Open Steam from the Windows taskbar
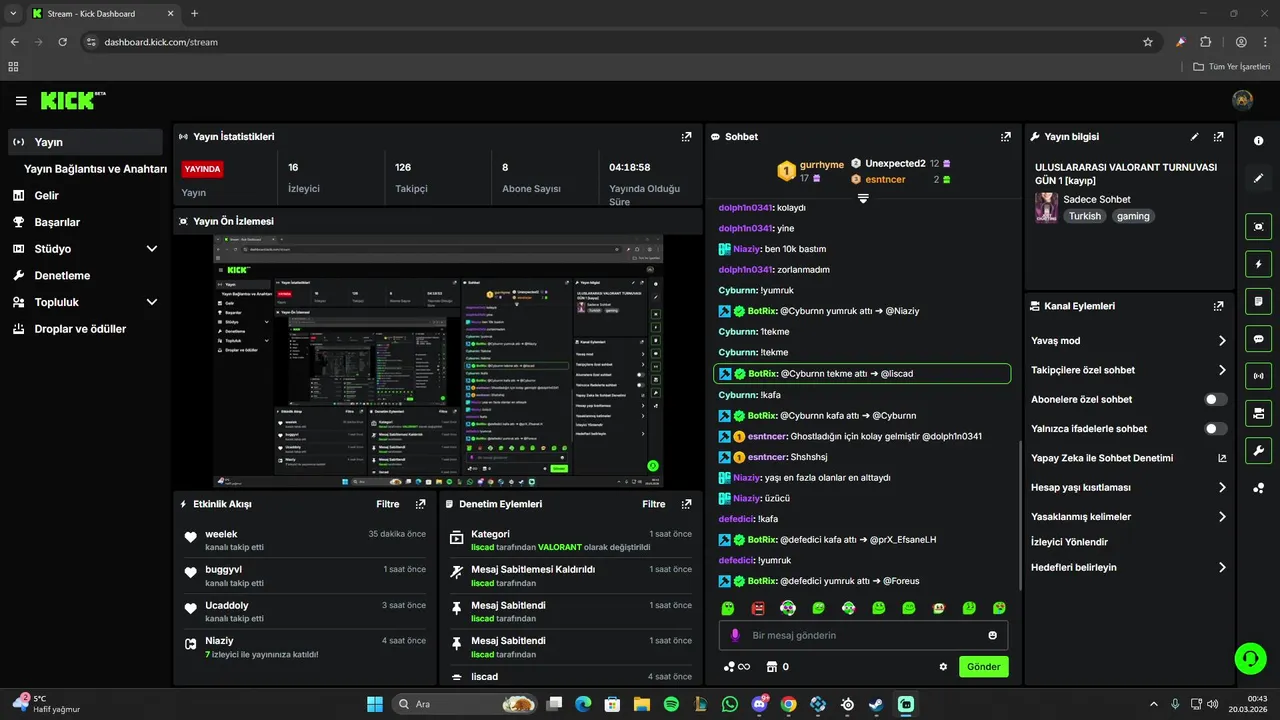The image size is (1280, 720). (877, 704)
